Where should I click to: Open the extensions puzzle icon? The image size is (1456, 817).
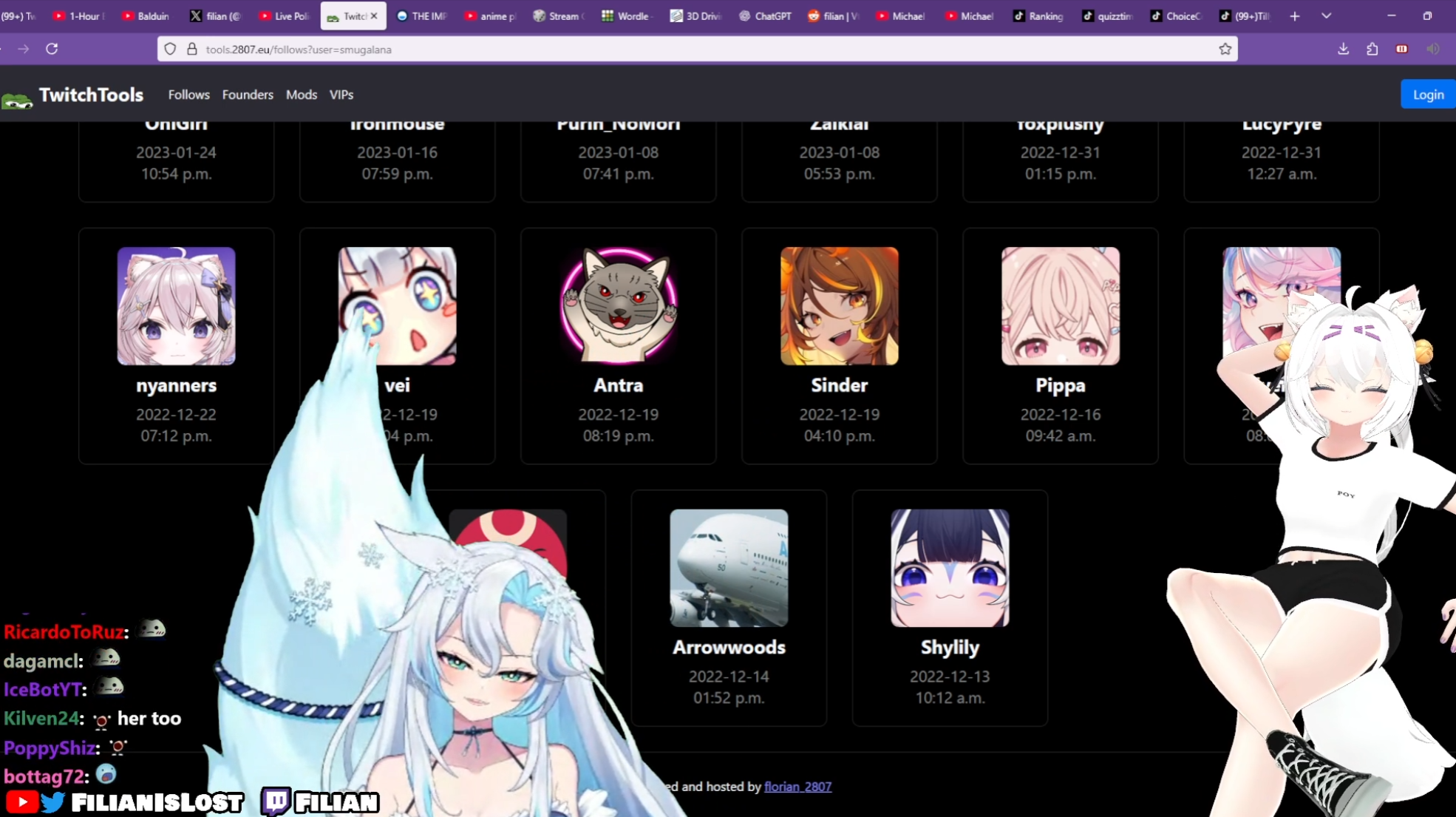pyautogui.click(x=1372, y=49)
